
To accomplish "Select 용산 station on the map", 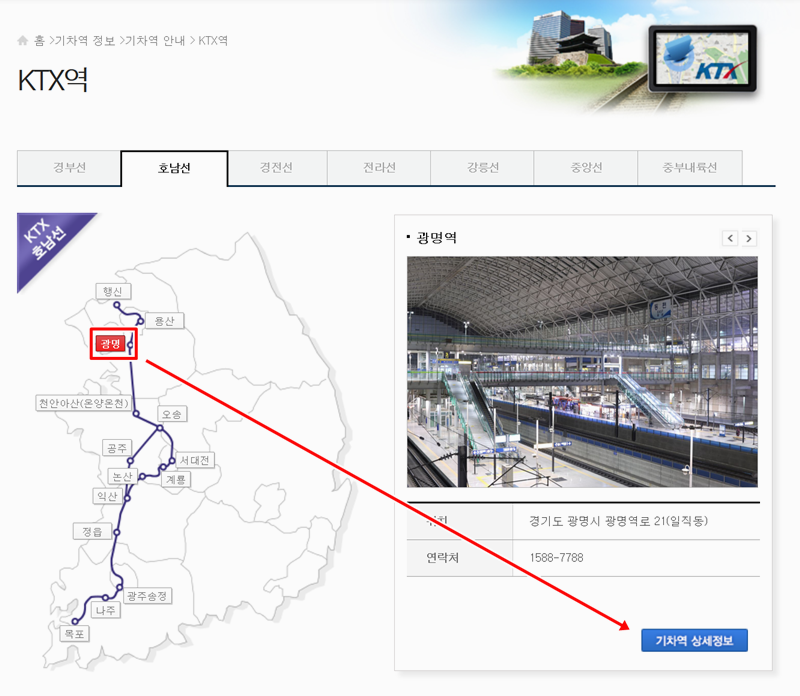I will point(164,321).
